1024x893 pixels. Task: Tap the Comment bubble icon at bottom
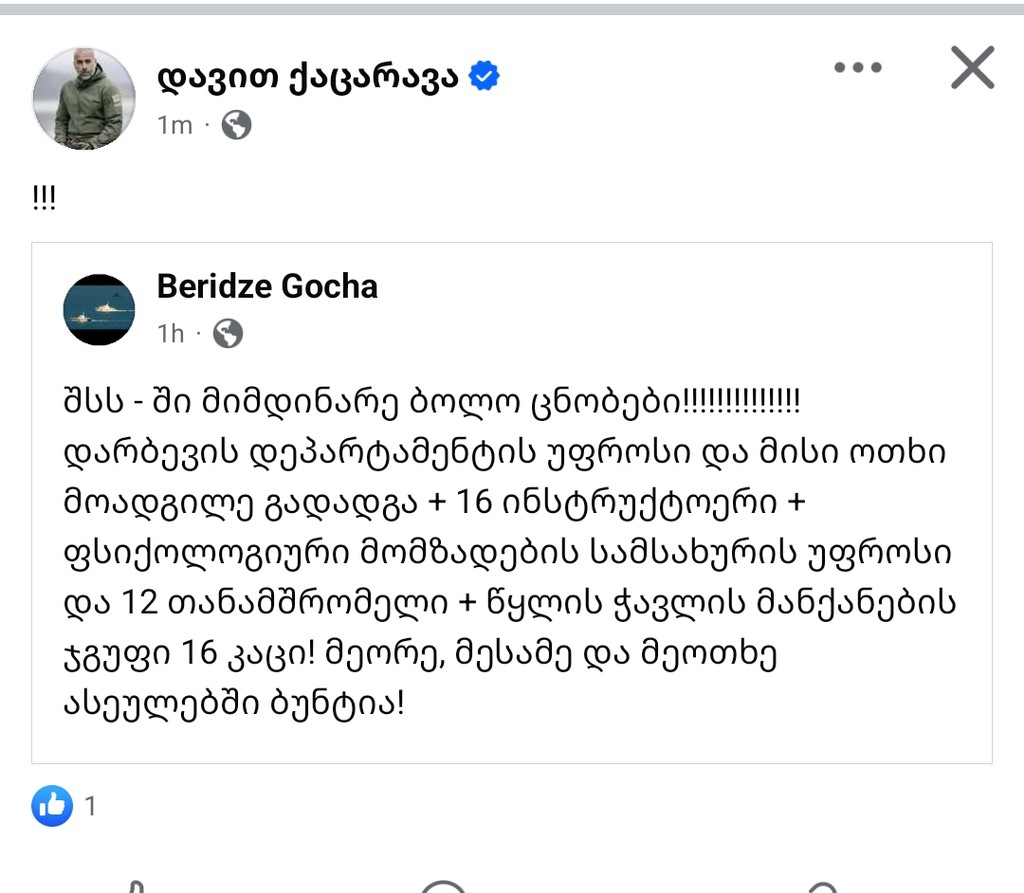(443, 886)
